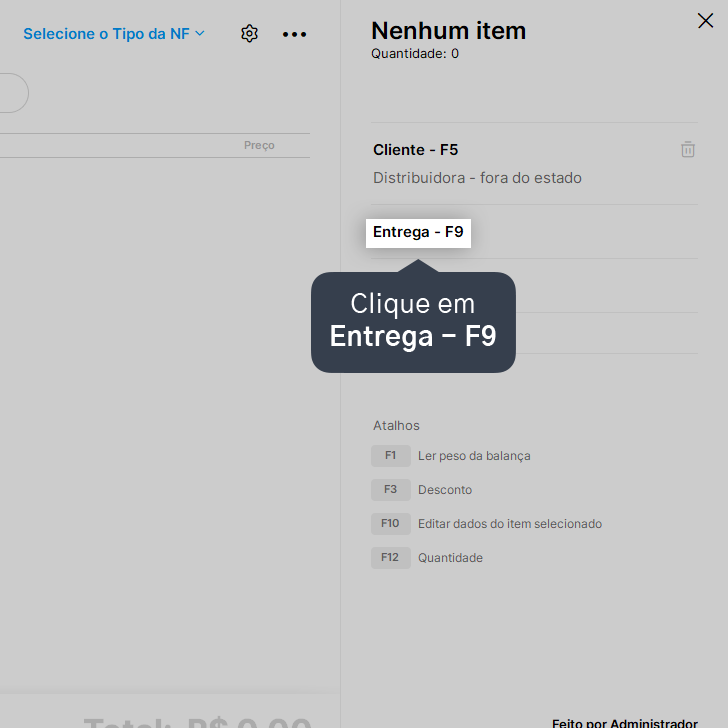Screen dimensions: 728x728
Task: Click the 'Desconto' shortcut label
Action: point(445,490)
